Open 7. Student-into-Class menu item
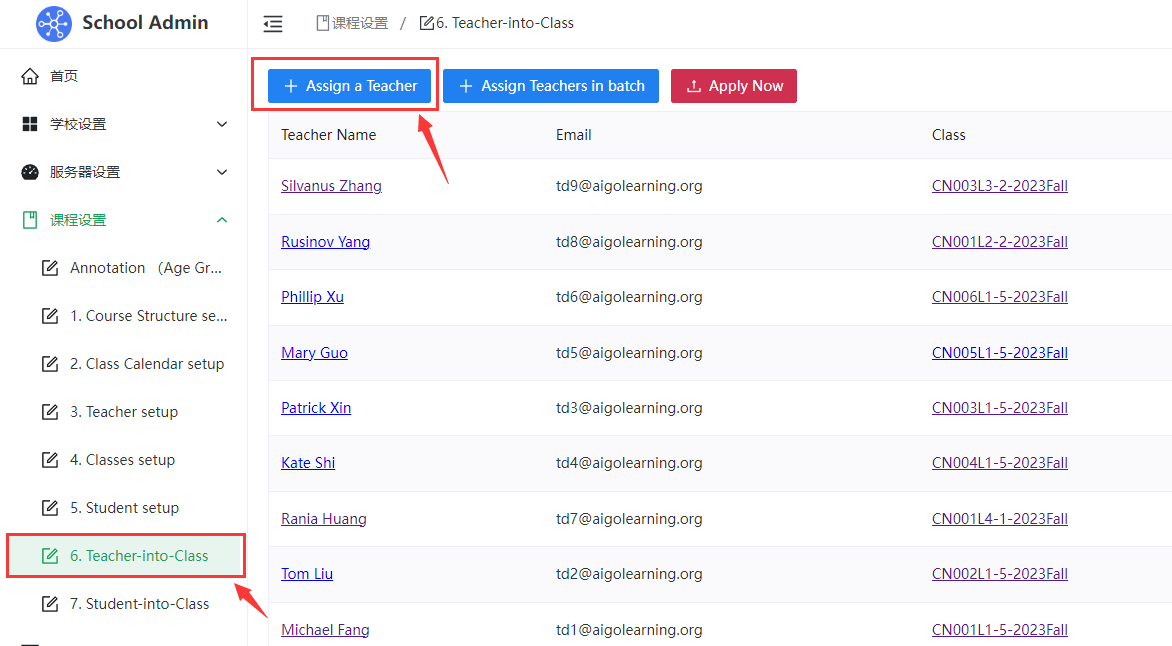 tap(139, 604)
